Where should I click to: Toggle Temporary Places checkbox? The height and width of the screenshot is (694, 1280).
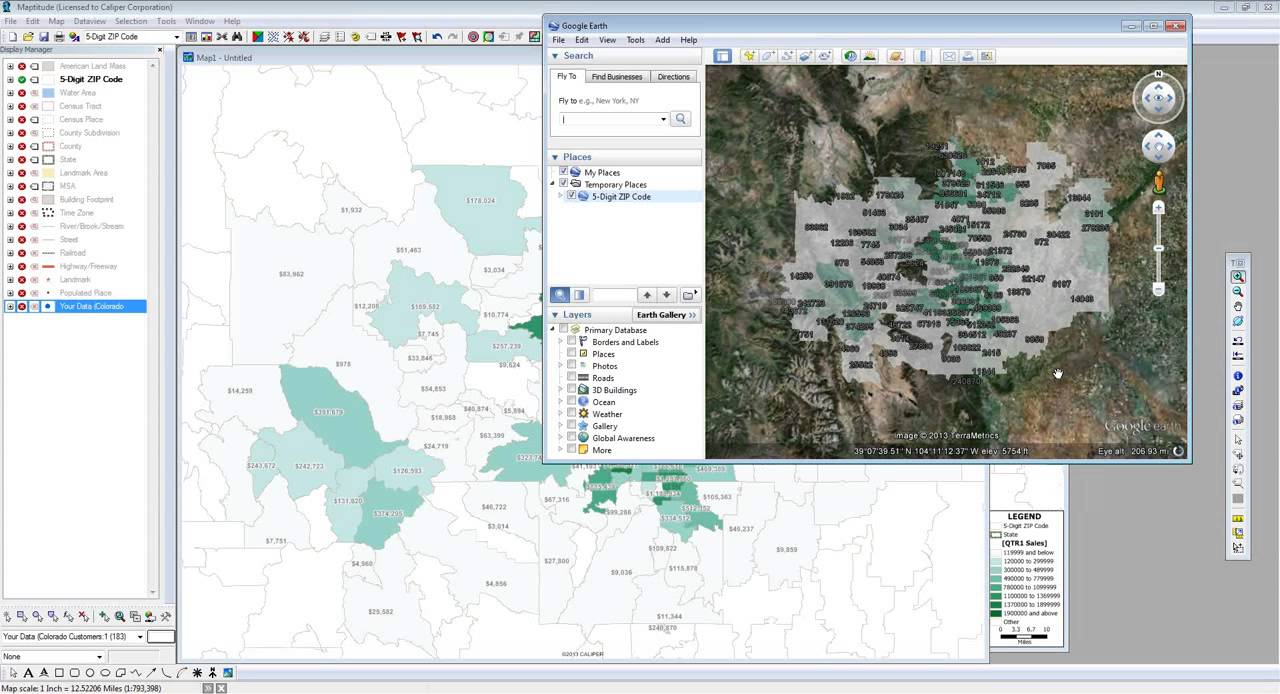[563, 184]
